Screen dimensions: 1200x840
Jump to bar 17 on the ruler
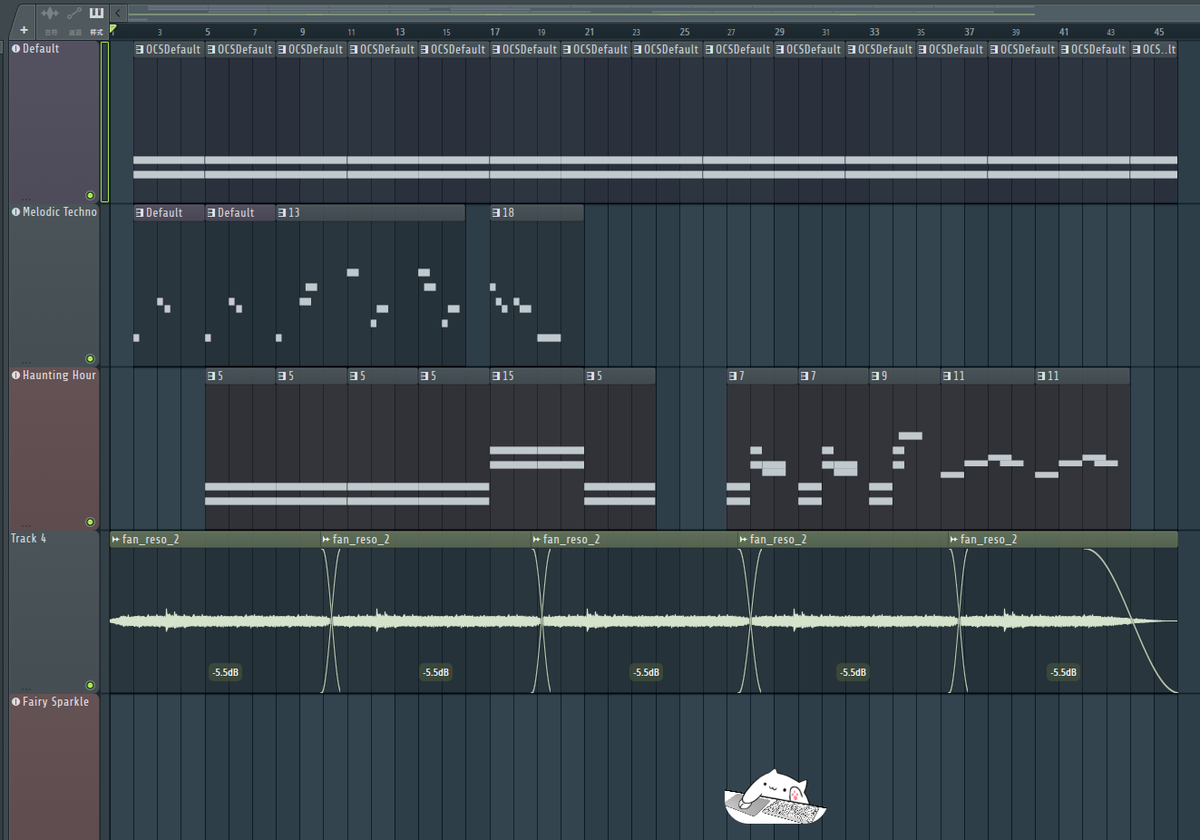pos(495,32)
